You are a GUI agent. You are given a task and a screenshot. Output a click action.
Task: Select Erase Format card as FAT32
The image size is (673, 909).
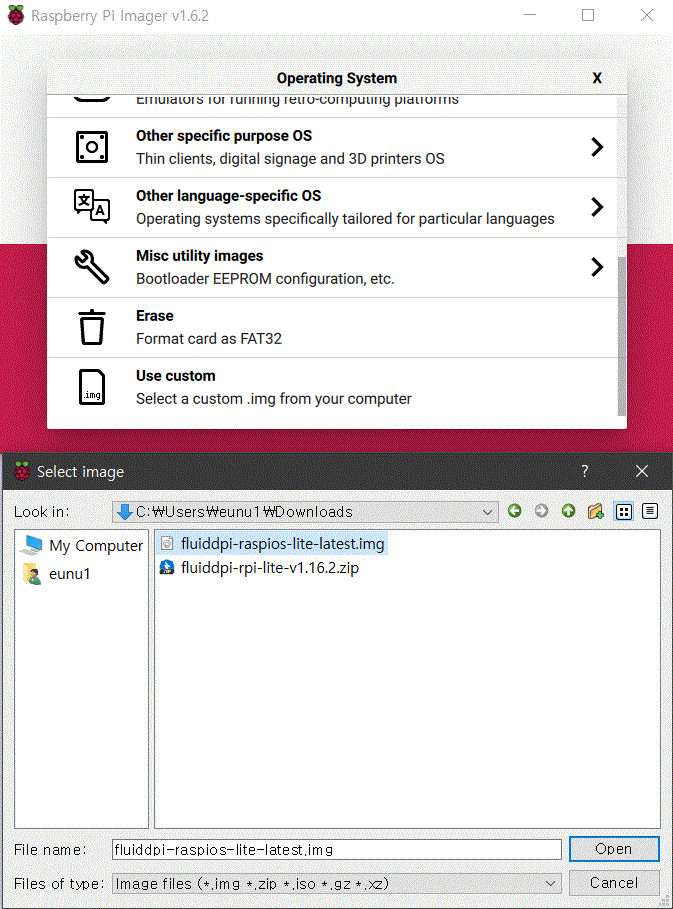[x=332, y=328]
